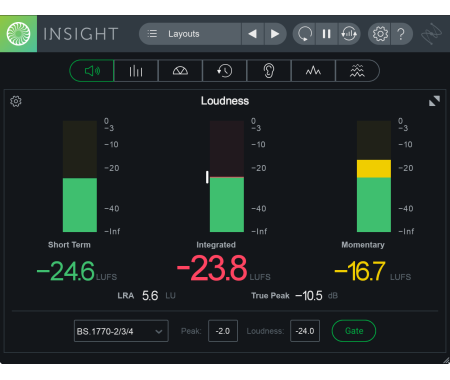This screenshot has width=450, height=380.
Task: Click the Loudness target field -24.0
Action: [x=305, y=331]
